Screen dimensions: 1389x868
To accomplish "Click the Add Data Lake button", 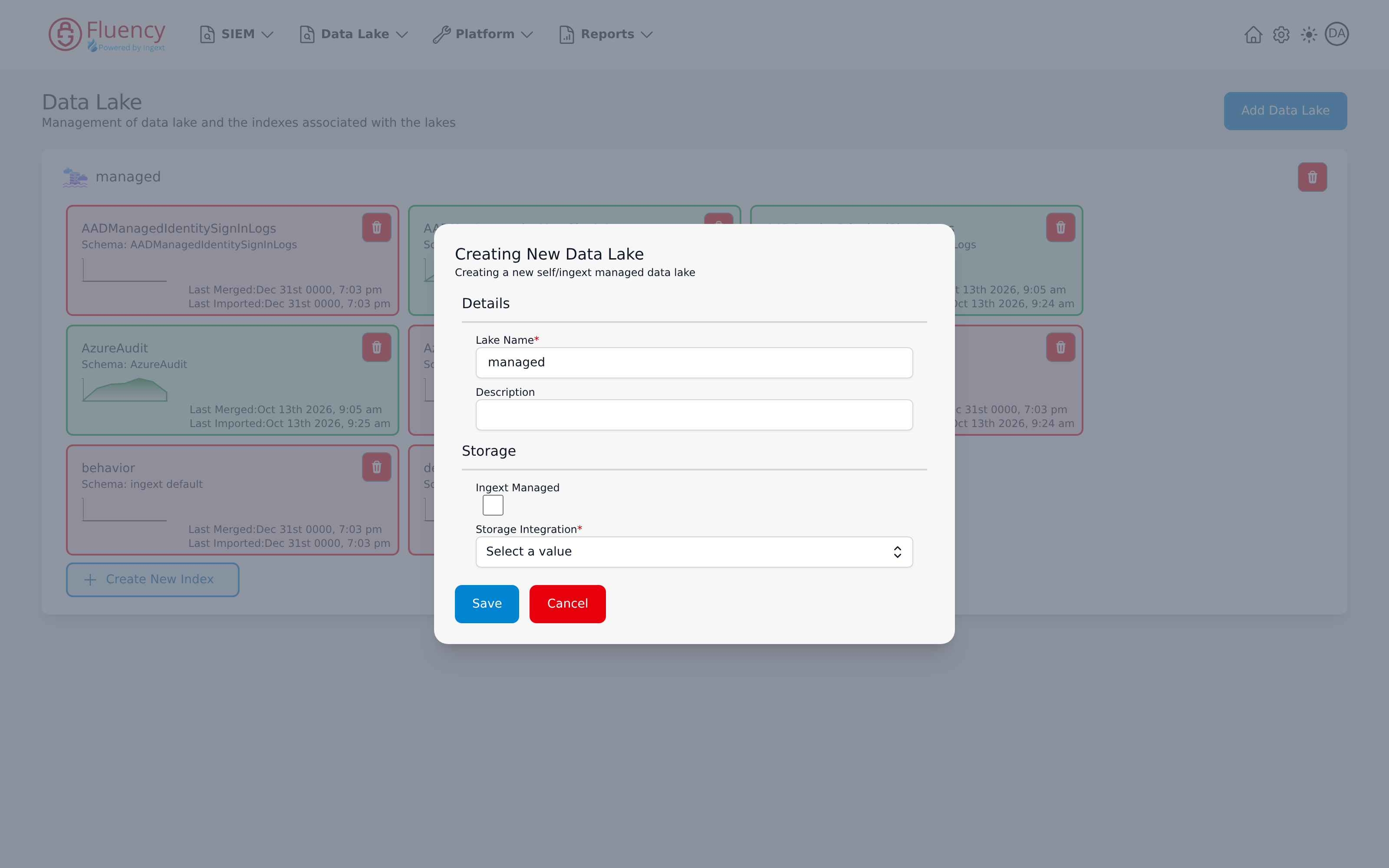I will click(x=1285, y=111).
